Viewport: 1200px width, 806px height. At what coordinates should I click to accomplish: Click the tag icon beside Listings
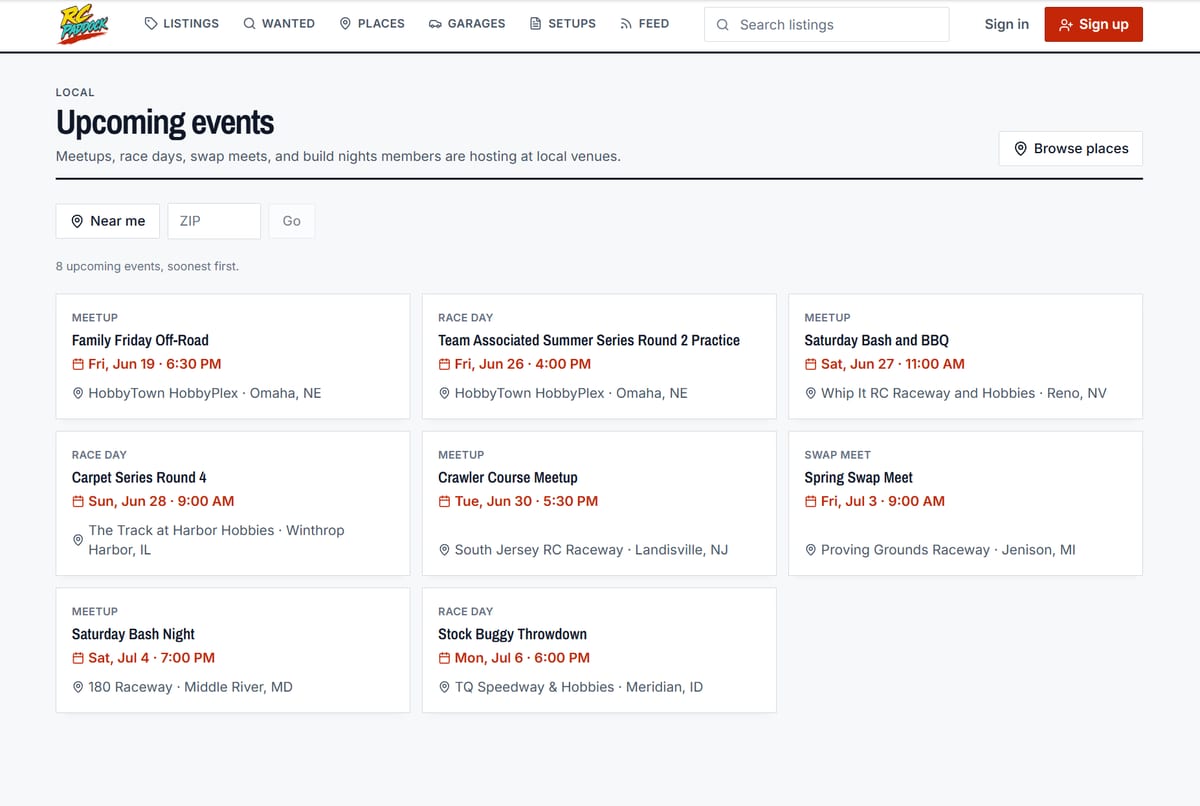(x=151, y=23)
